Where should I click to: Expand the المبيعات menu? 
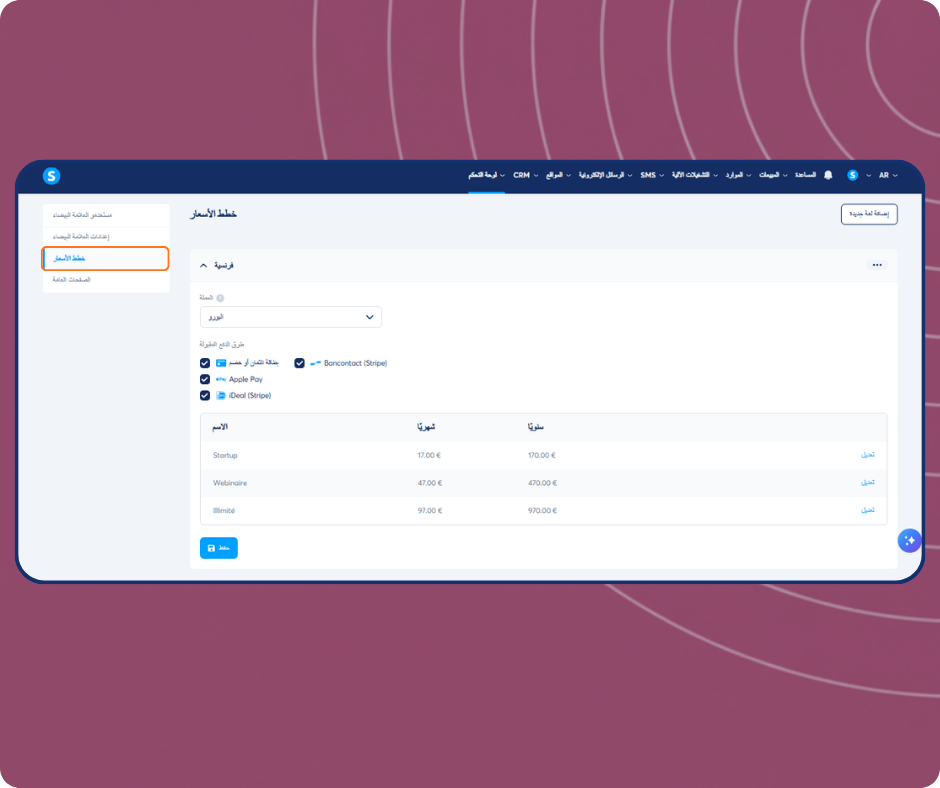pos(773,175)
